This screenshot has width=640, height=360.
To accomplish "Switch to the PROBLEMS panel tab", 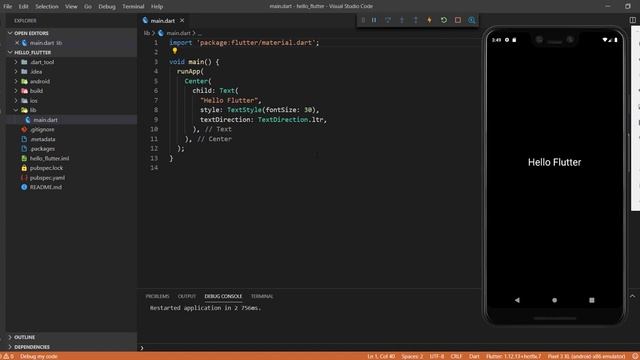I will pyautogui.click(x=157, y=296).
